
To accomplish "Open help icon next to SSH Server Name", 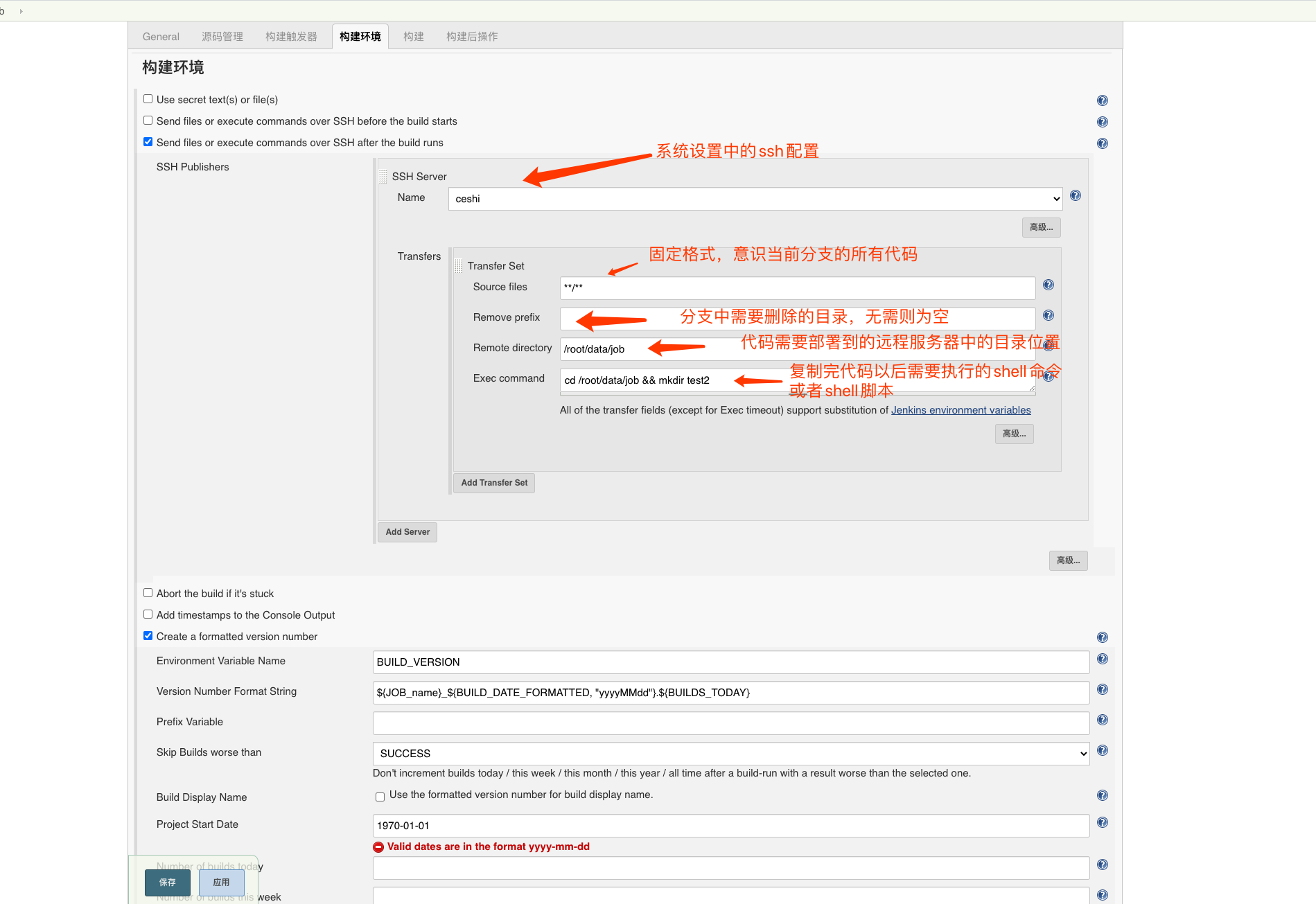I will point(1075,195).
